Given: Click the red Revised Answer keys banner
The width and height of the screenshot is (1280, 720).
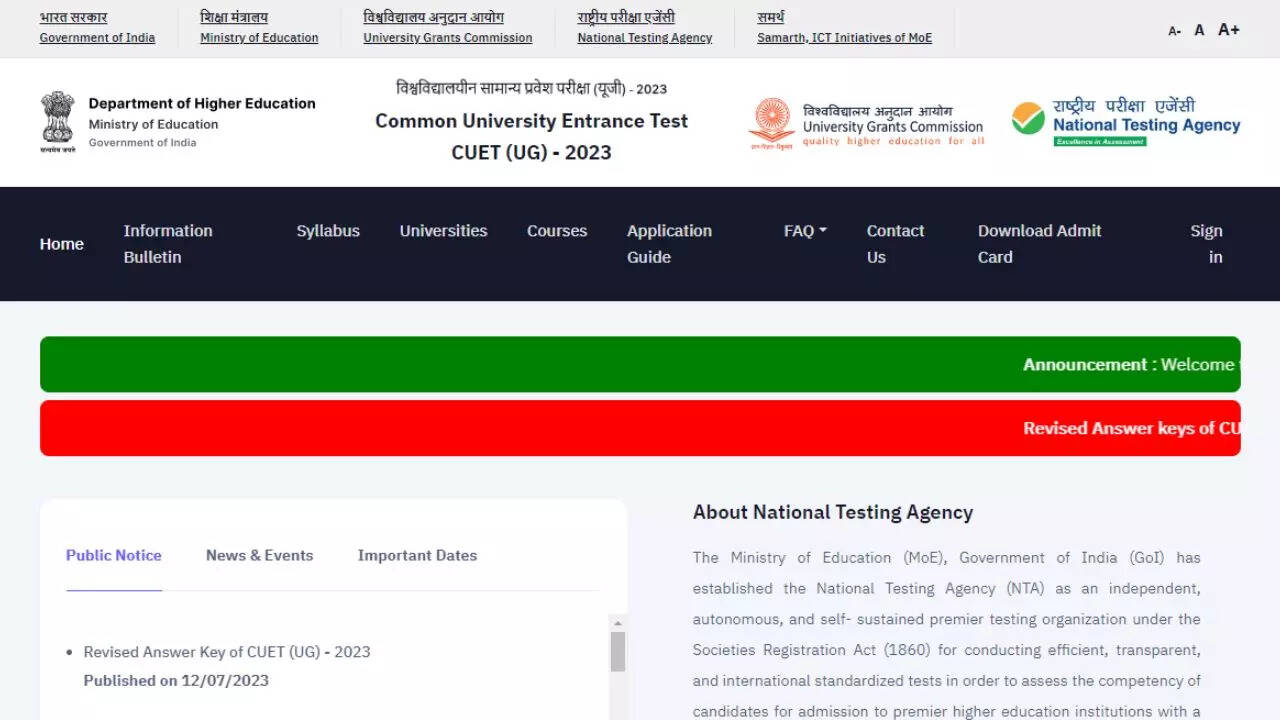Looking at the screenshot, I should (x=640, y=428).
